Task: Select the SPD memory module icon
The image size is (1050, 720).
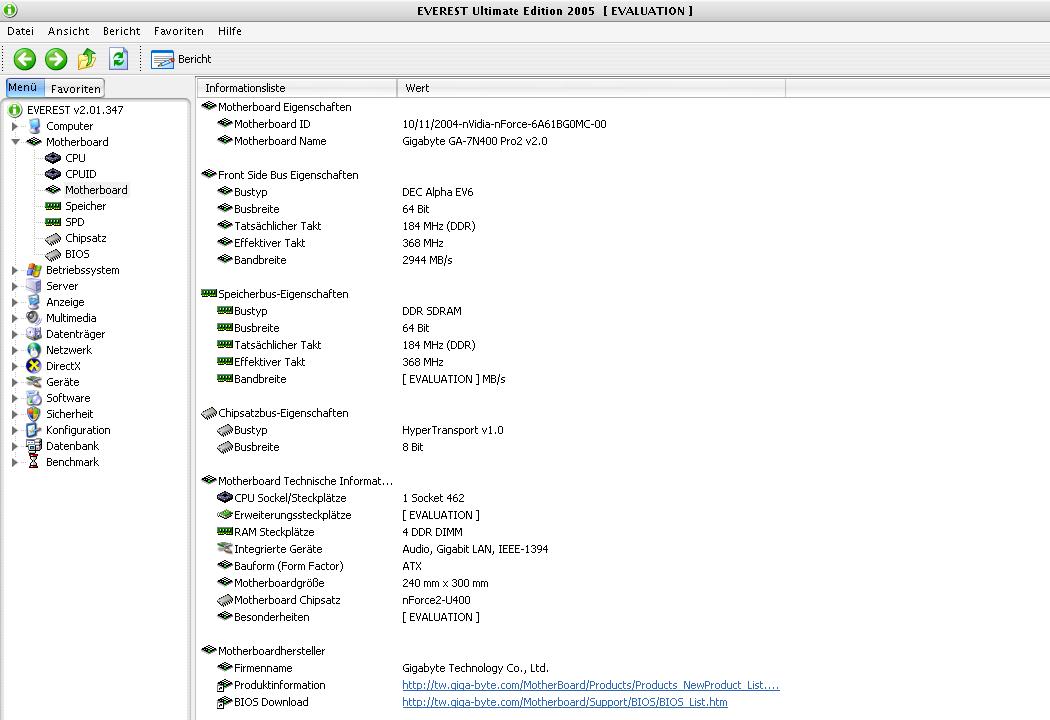Action: (x=53, y=222)
